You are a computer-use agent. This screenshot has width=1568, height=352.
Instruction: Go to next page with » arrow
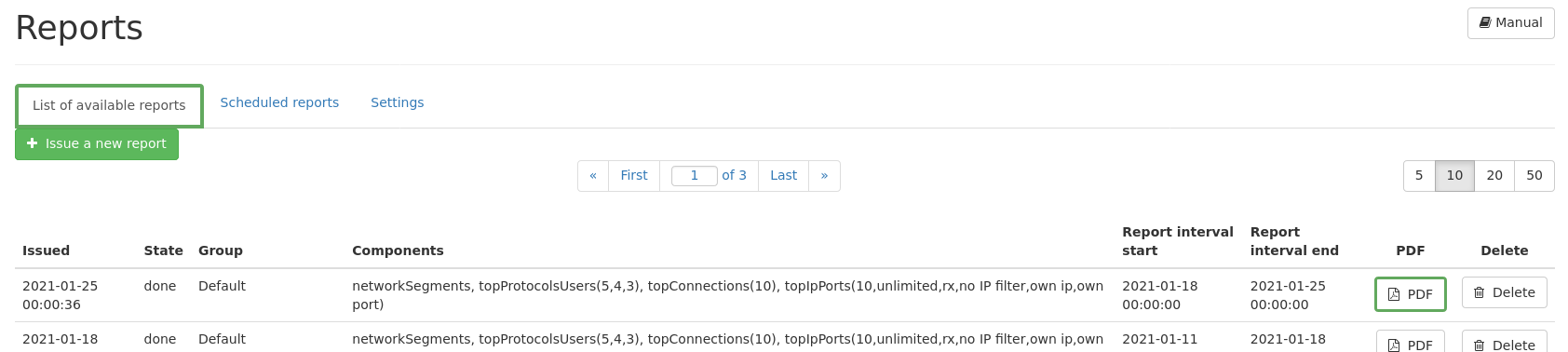point(824,176)
